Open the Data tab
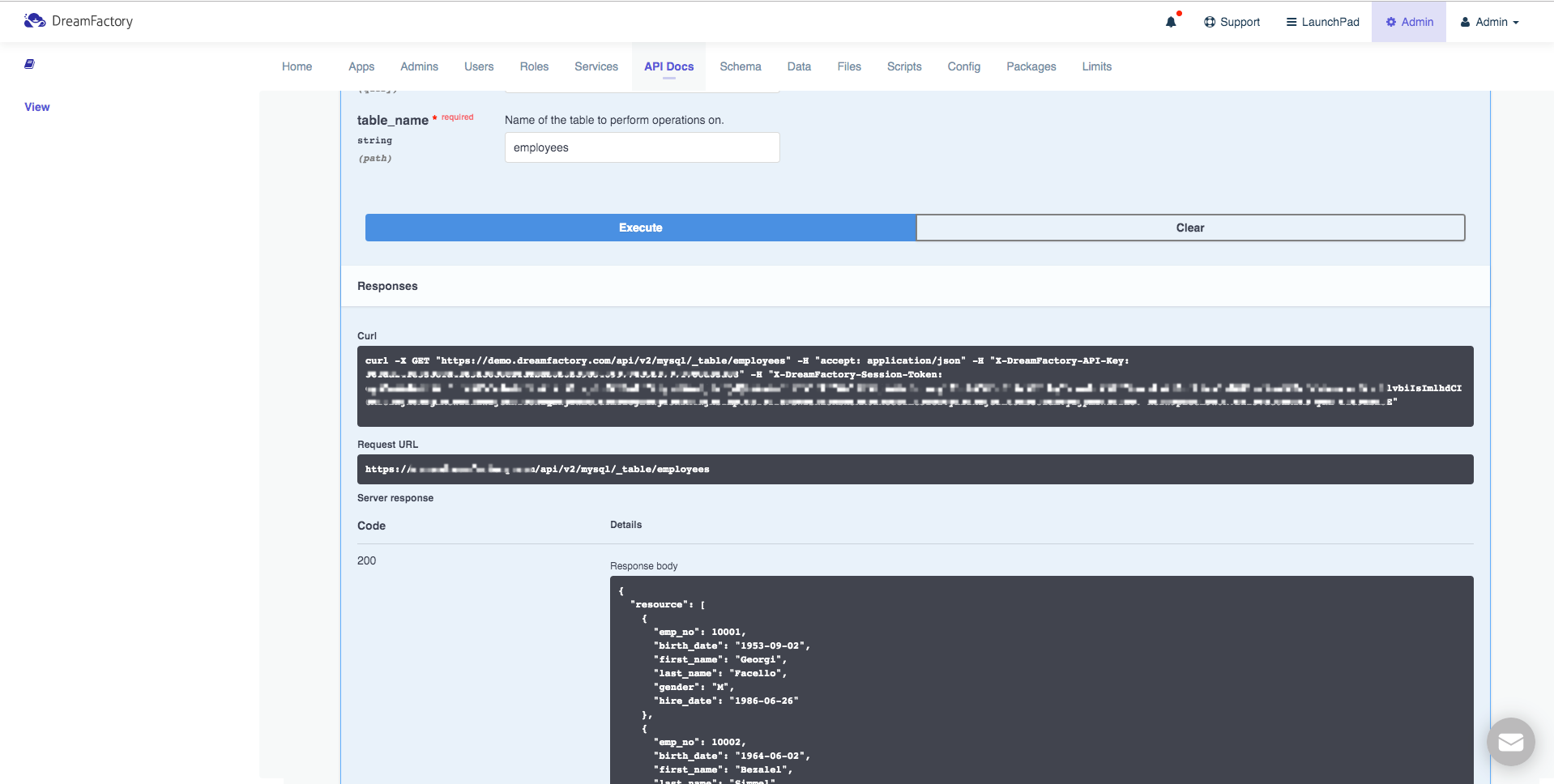The width and height of the screenshot is (1554, 784). point(799,66)
